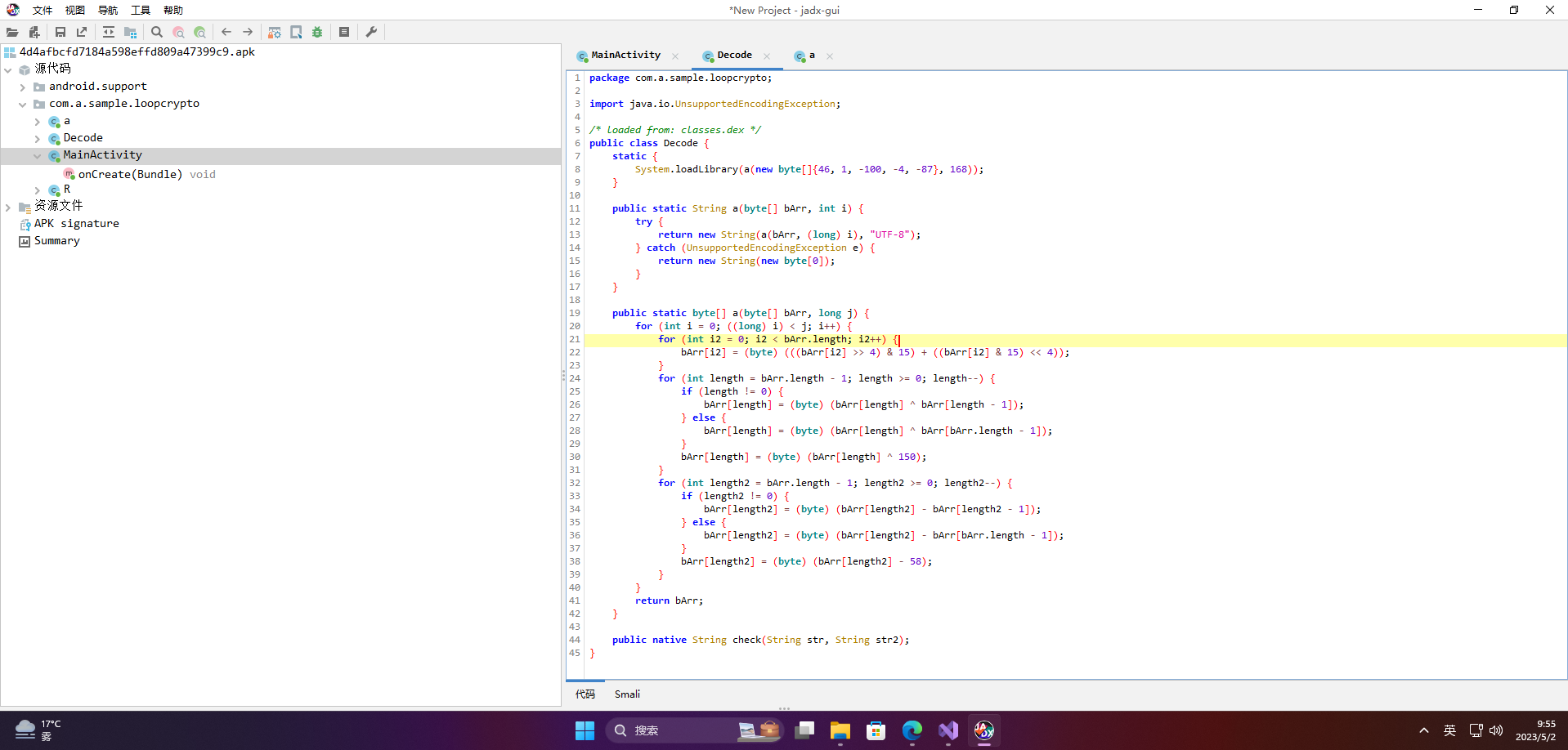
Task: Expand class 'a' in the tree
Action: [38, 122]
